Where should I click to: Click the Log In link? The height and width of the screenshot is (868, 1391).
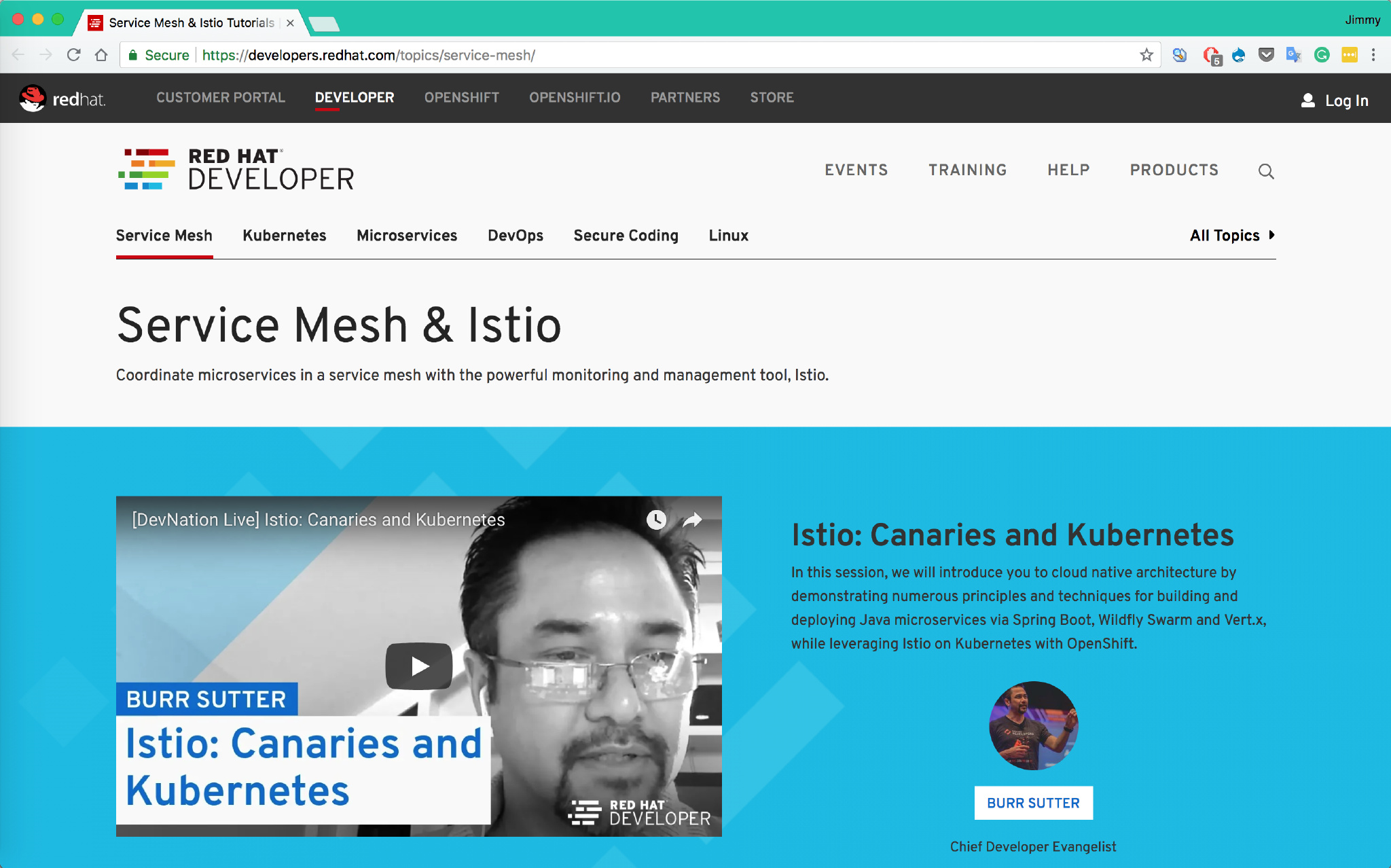[1335, 101]
